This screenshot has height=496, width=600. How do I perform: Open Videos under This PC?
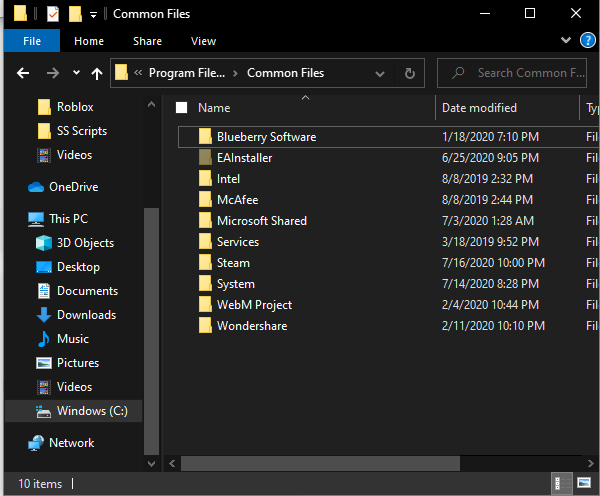pos(74,387)
